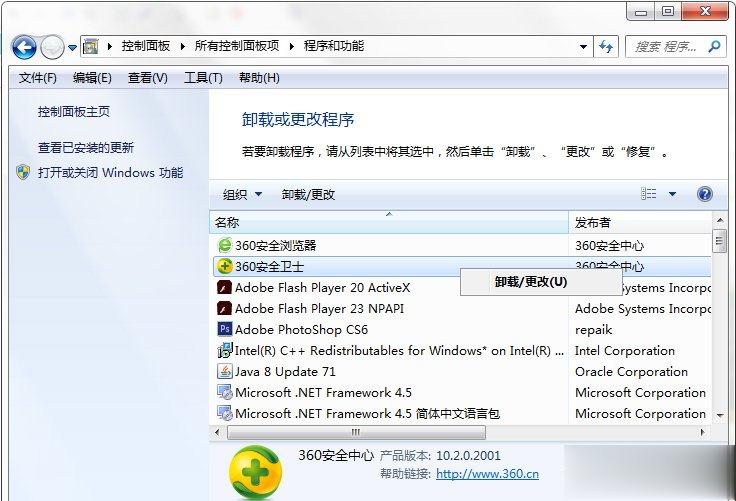Open the view options dropdown arrow

[672, 194]
